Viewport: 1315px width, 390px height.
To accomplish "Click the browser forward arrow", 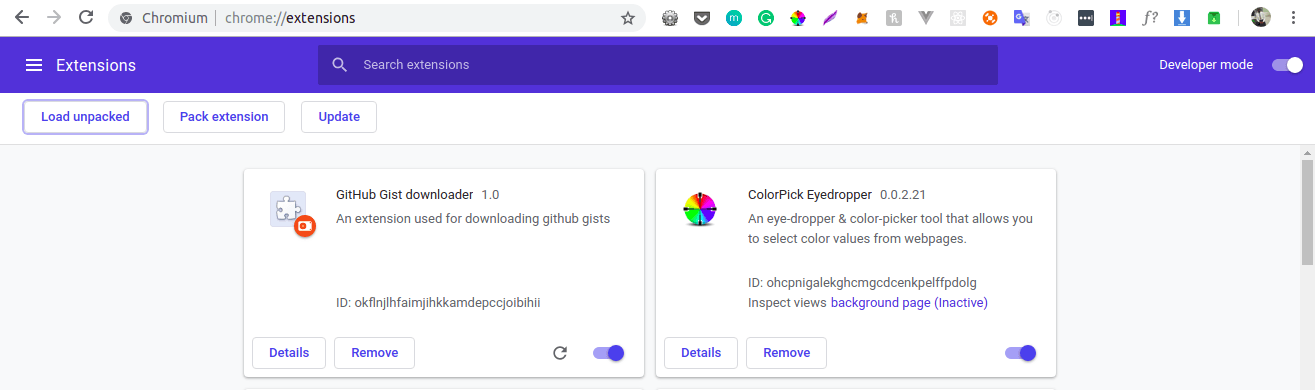I will 54,18.
